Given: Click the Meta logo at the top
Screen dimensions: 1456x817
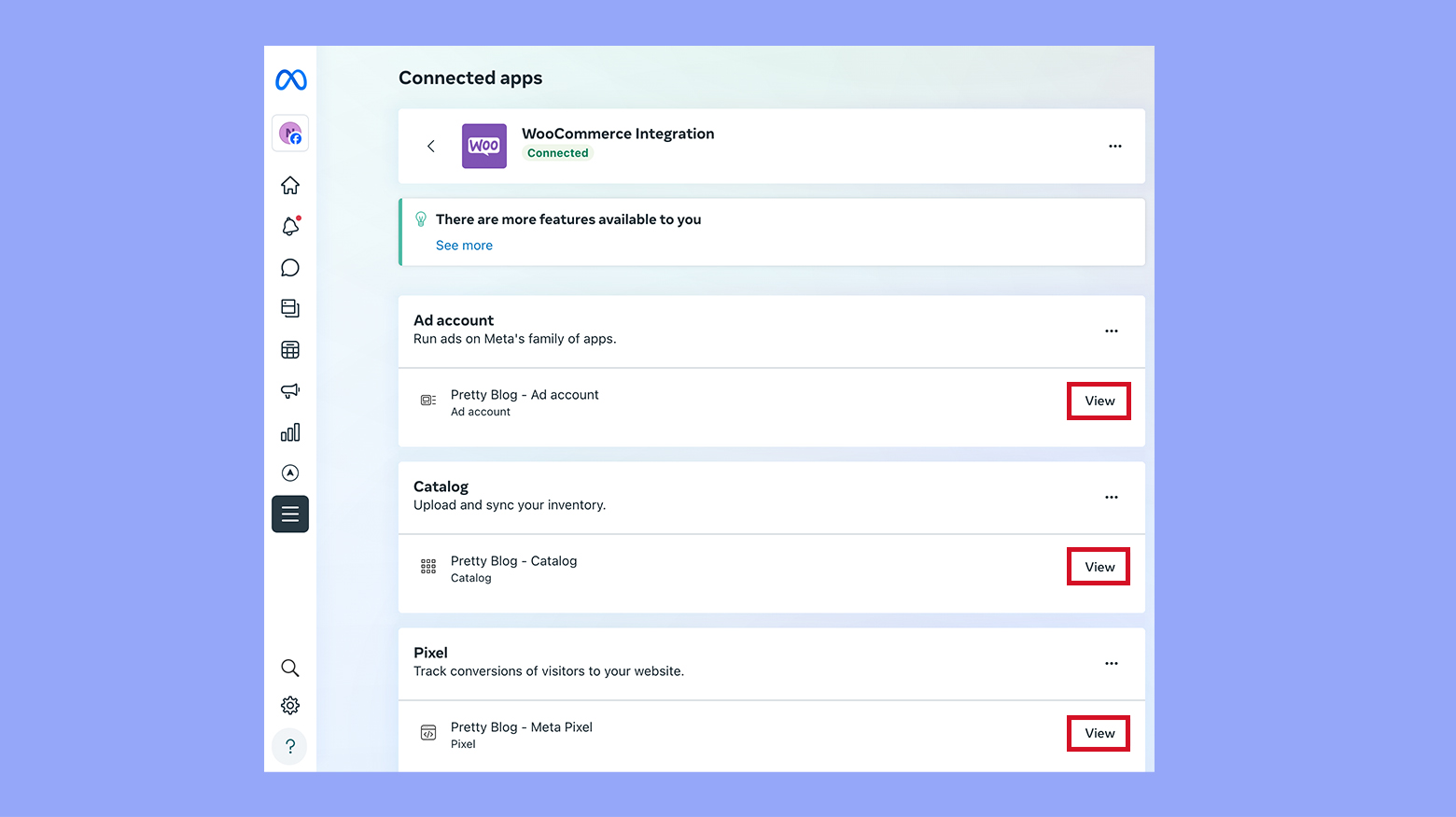Looking at the screenshot, I should (x=290, y=79).
